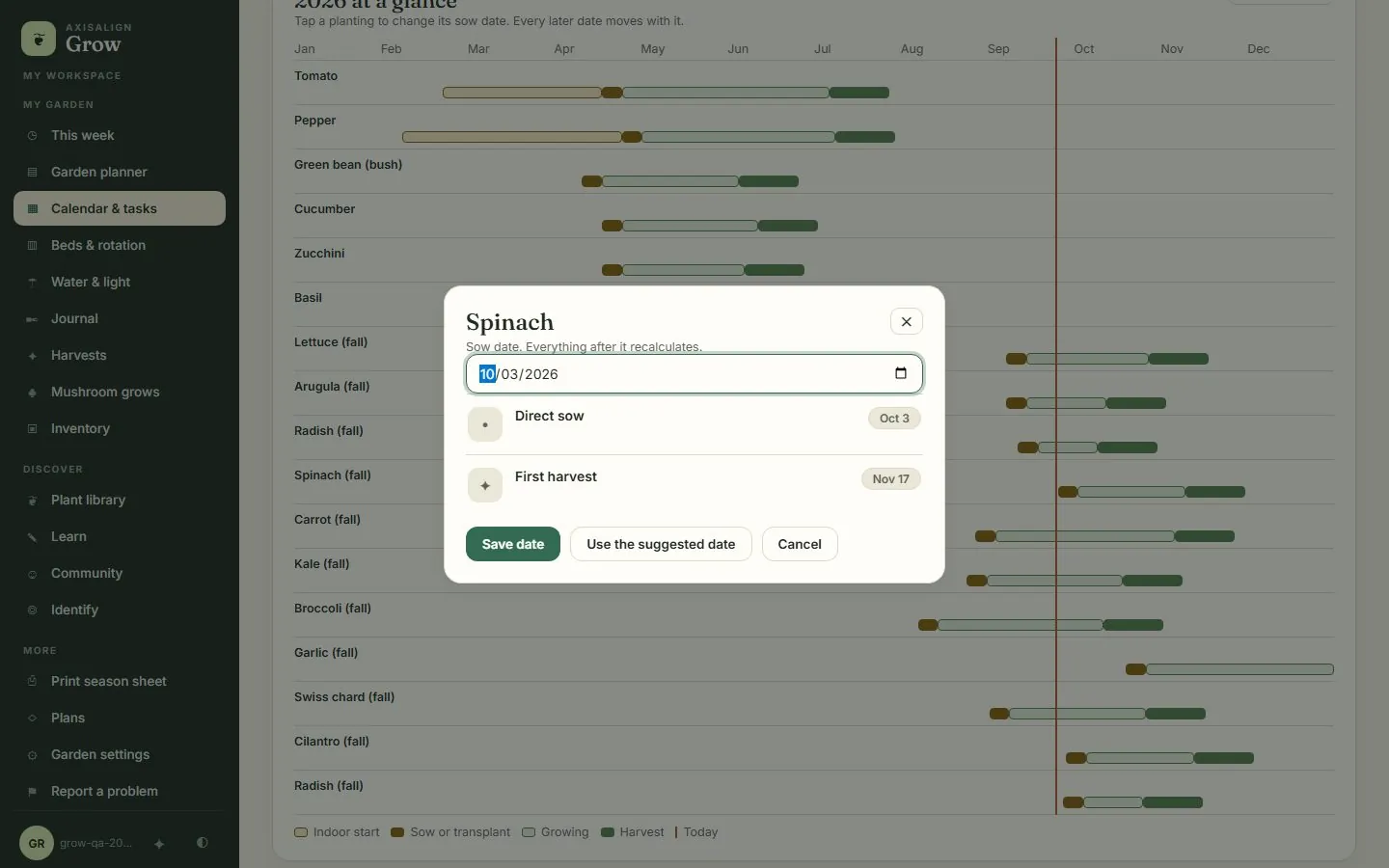This screenshot has height=868, width=1389.
Task: Select the Swiss chard (fall) row label
Action: 344,697
